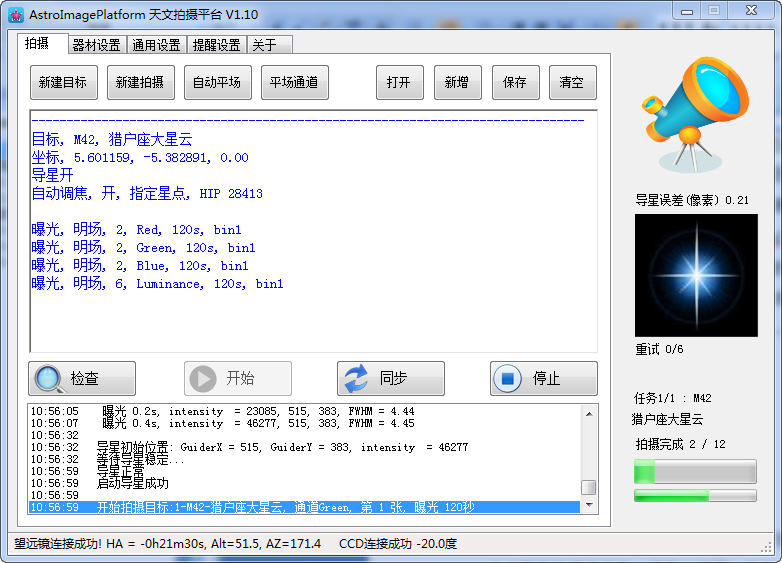The width and height of the screenshot is (782, 563).
Task: Open 平场通道 flat channel settings
Action: (294, 83)
